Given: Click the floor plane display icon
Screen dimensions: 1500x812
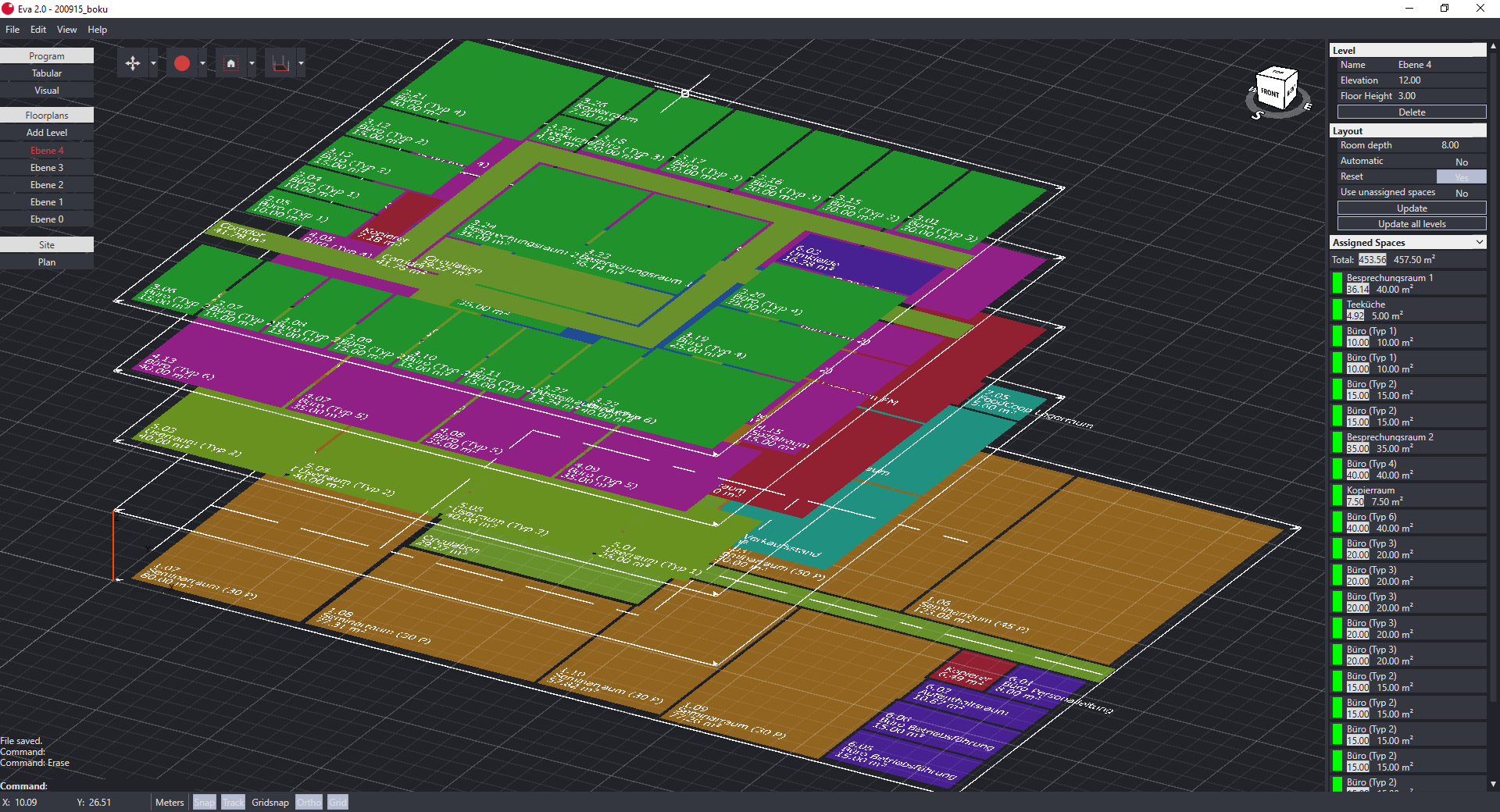Looking at the screenshot, I should point(280,63).
